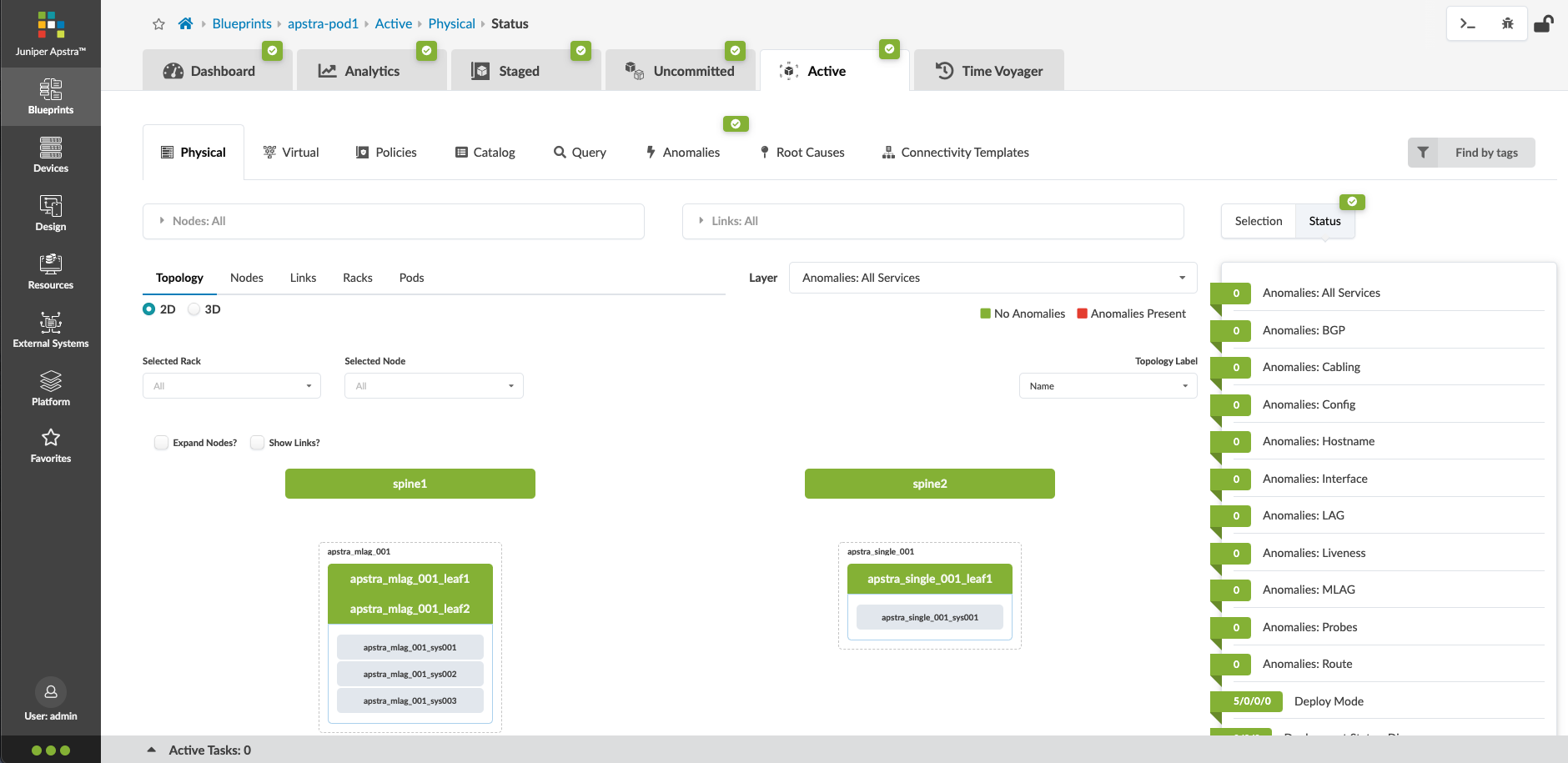Click apstra_single_001_sys001 system node

click(930, 617)
